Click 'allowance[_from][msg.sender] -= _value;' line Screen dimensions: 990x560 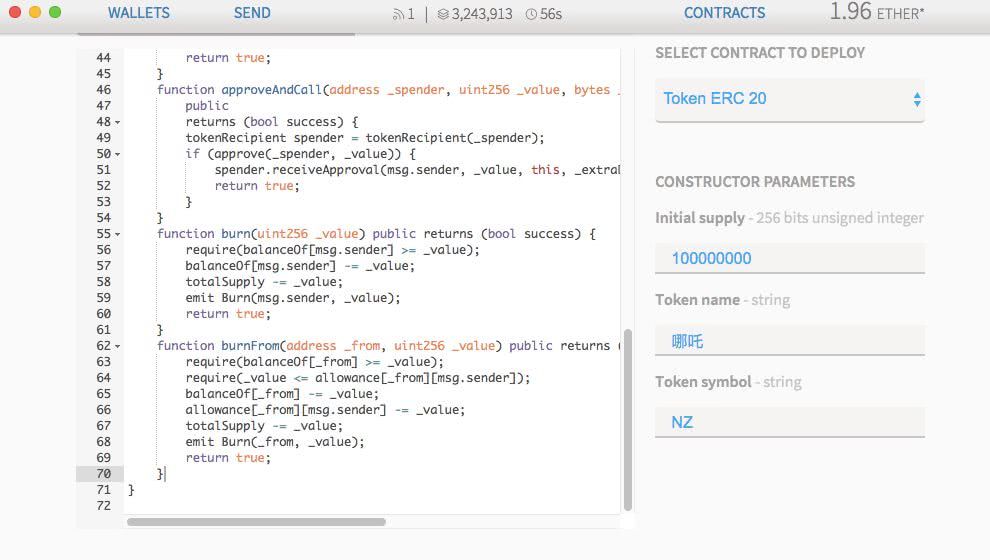pyautogui.click(x=325, y=410)
